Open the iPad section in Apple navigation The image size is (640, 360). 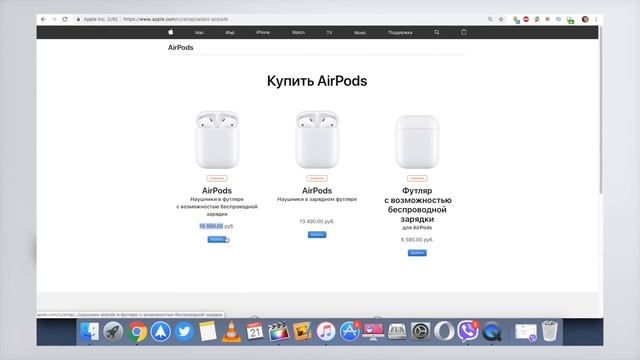pyautogui.click(x=230, y=32)
